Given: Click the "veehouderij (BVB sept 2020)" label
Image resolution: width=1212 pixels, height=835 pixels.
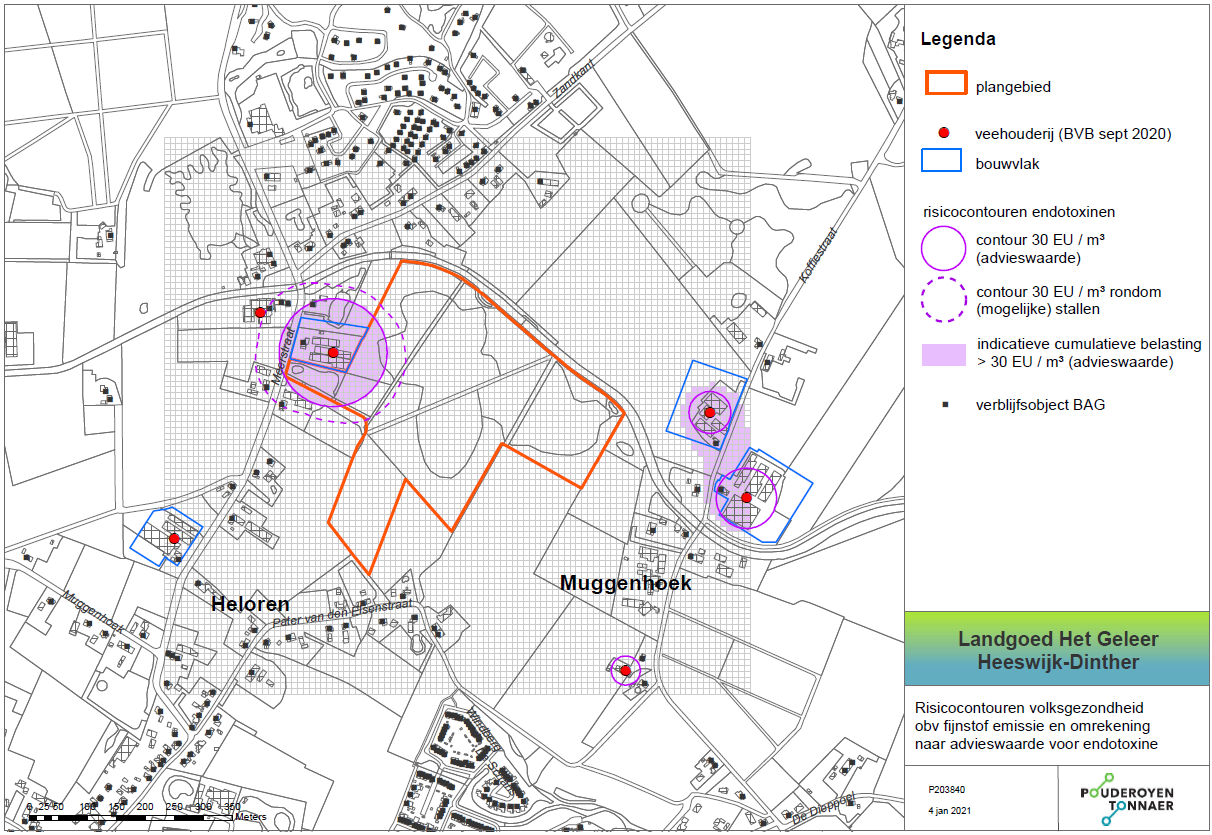Looking at the screenshot, I should tap(1073, 134).
